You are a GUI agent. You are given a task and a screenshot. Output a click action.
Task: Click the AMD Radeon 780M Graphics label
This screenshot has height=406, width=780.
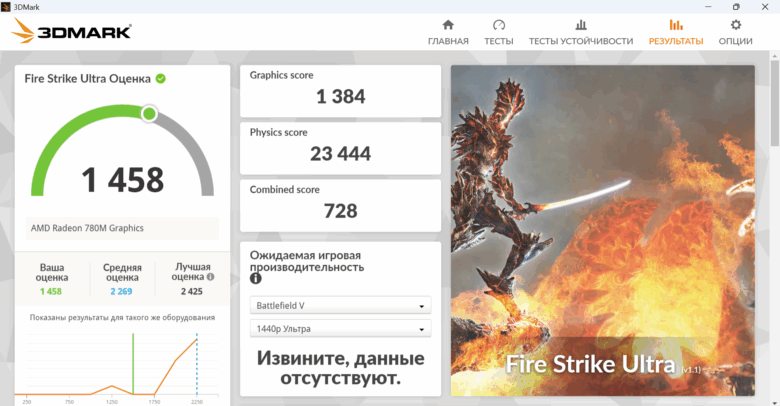pos(87,228)
